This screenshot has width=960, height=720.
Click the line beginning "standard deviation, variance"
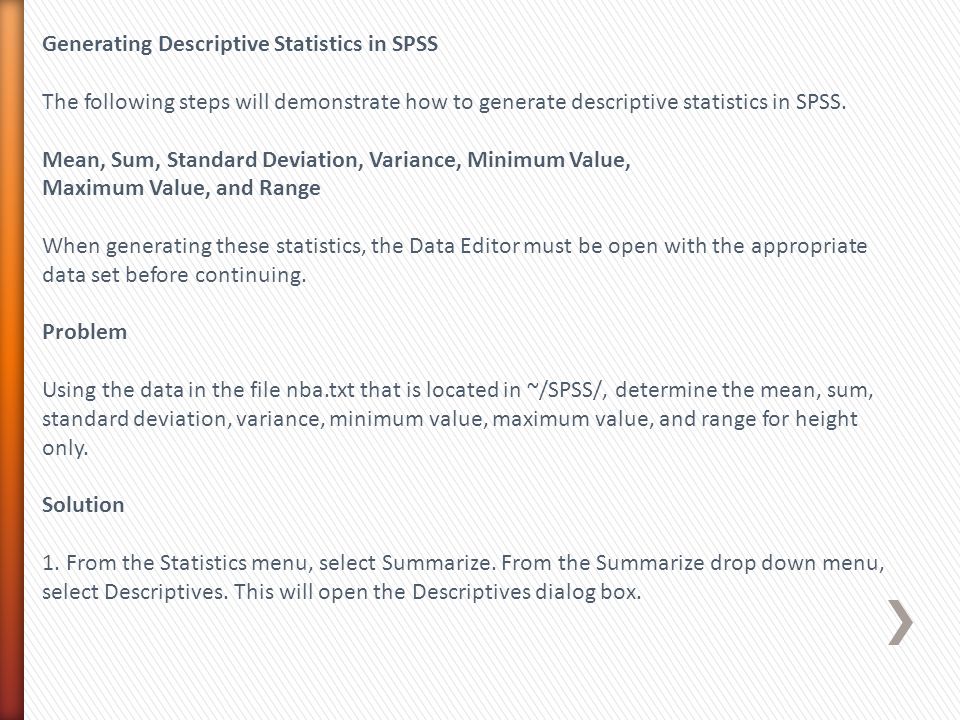tap(450, 419)
